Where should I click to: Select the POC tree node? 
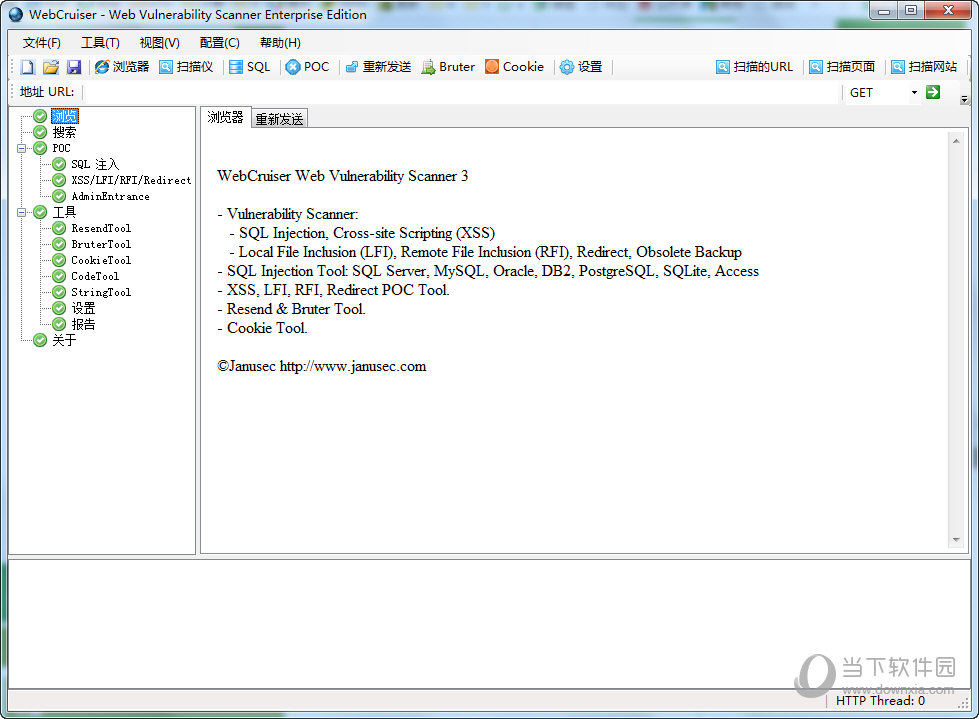61,149
